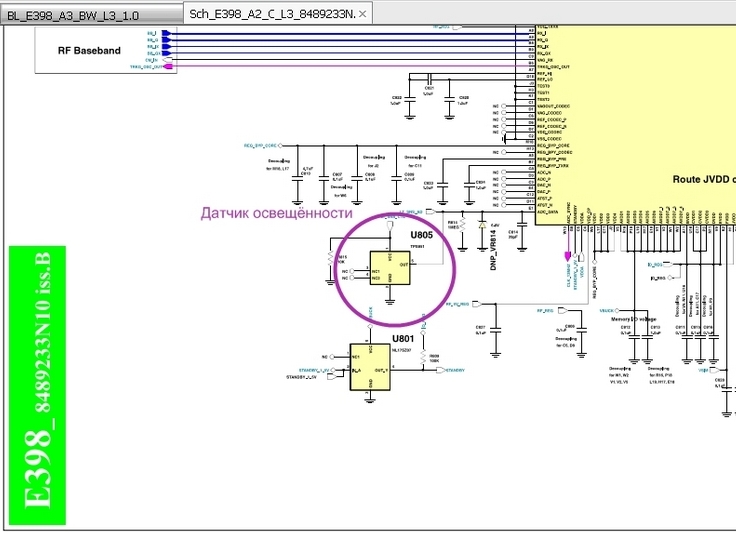Select the U805 component label
The width and height of the screenshot is (736, 533).
coord(422,235)
